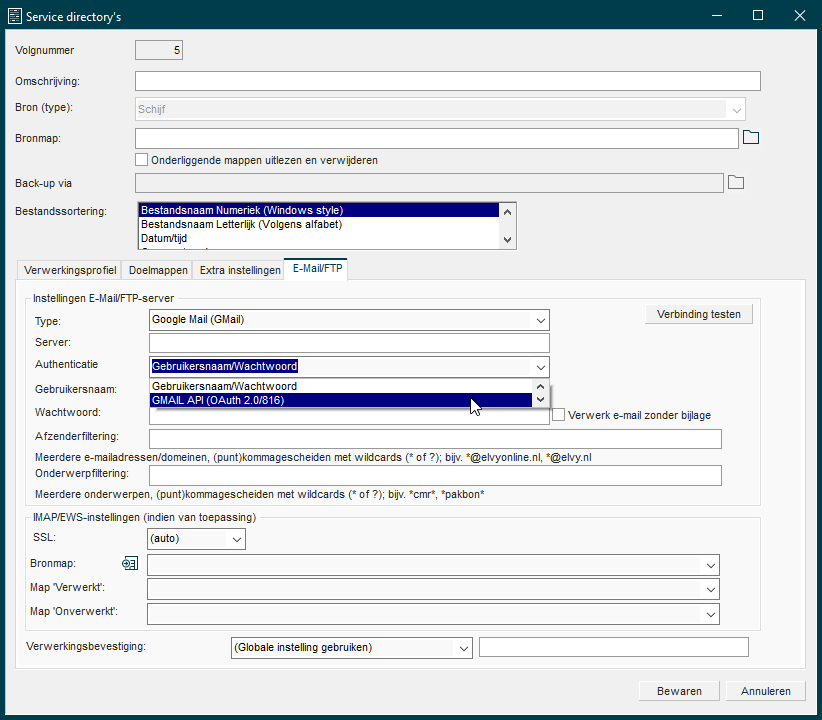
Task: Expand the Map 'Verwerkt' dropdown
Action: pos(711,589)
